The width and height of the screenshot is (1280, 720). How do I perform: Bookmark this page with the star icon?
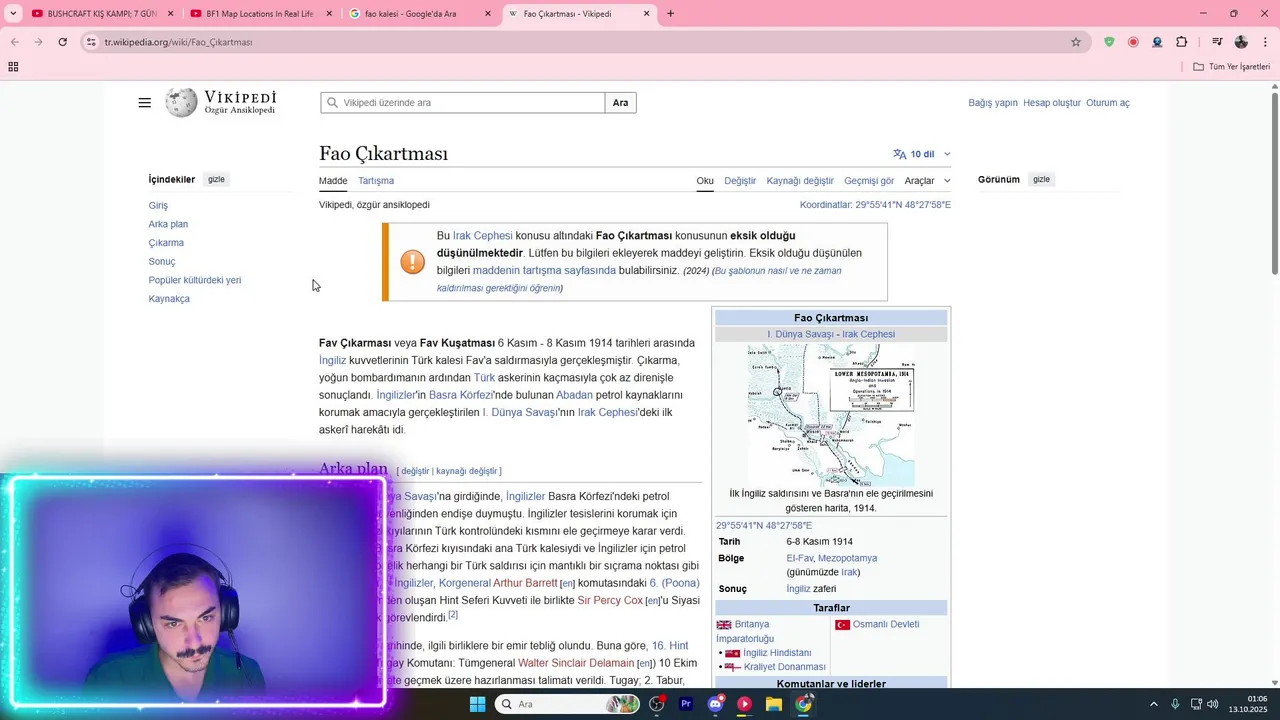coord(1076,42)
